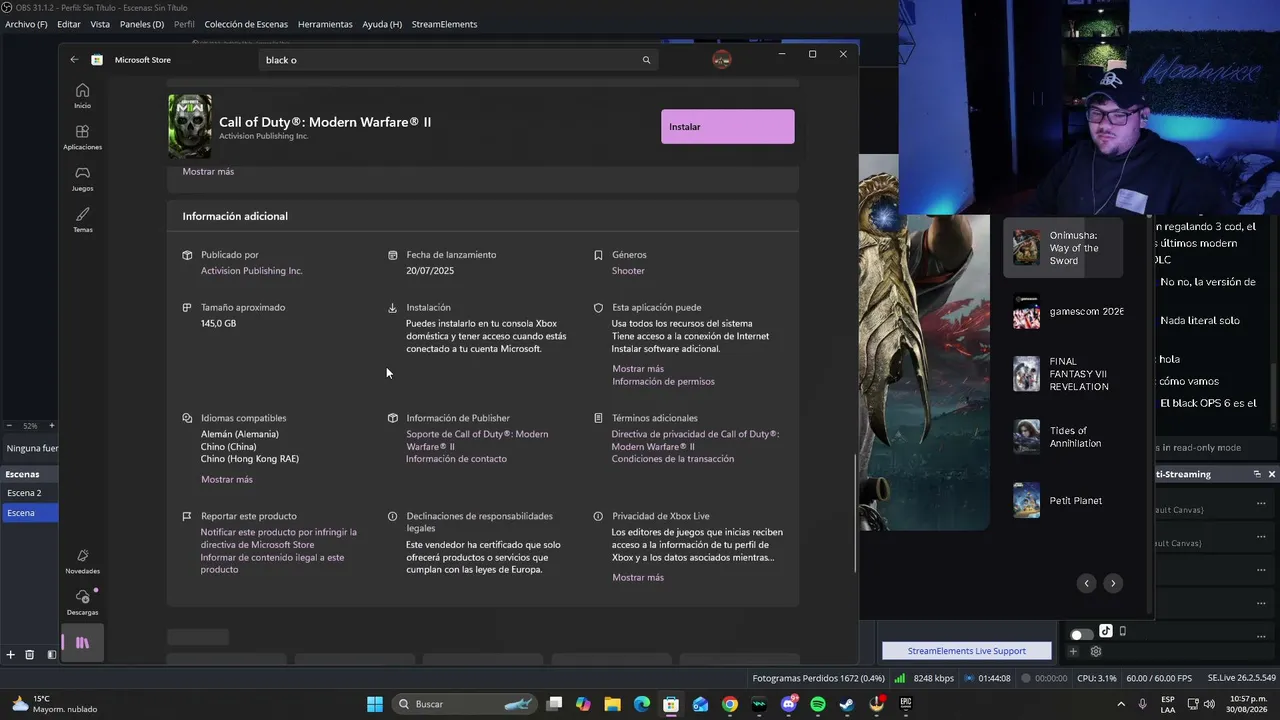
Task: Open Información de contacto link
Action: coord(456,459)
